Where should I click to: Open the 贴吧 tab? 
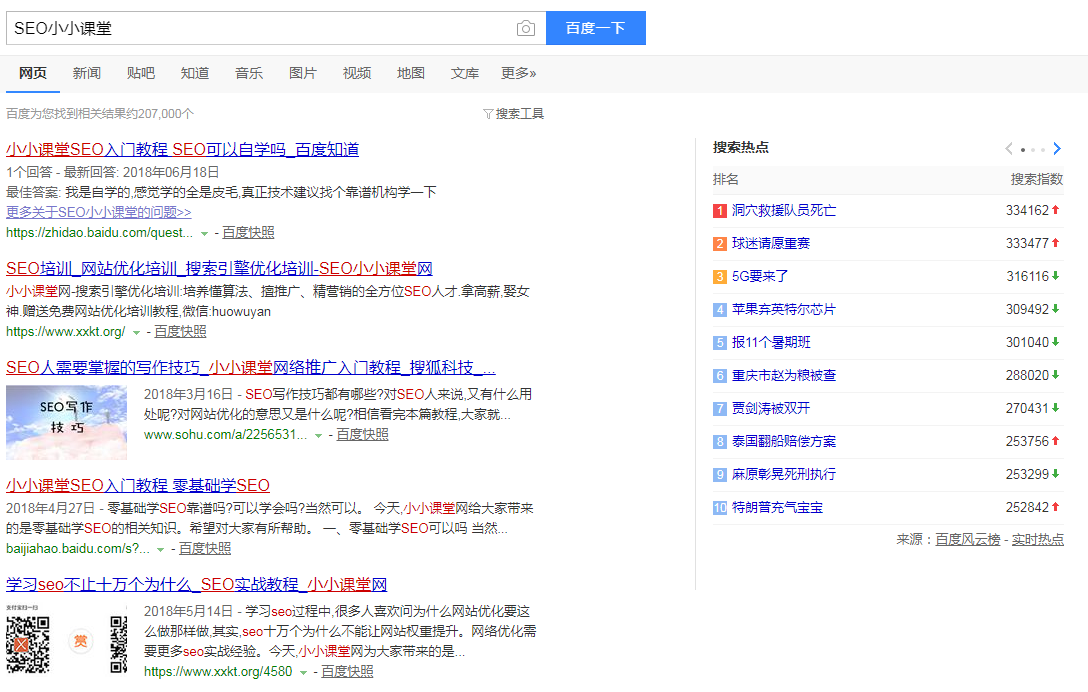(x=141, y=73)
